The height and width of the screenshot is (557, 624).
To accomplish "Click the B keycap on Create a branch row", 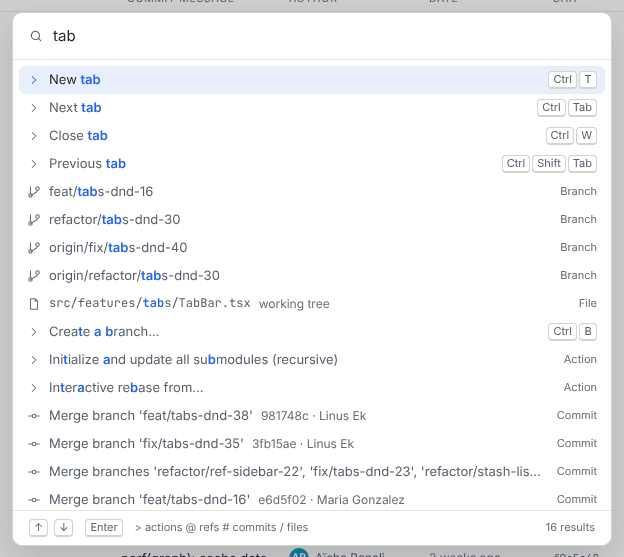I will [x=588, y=331].
